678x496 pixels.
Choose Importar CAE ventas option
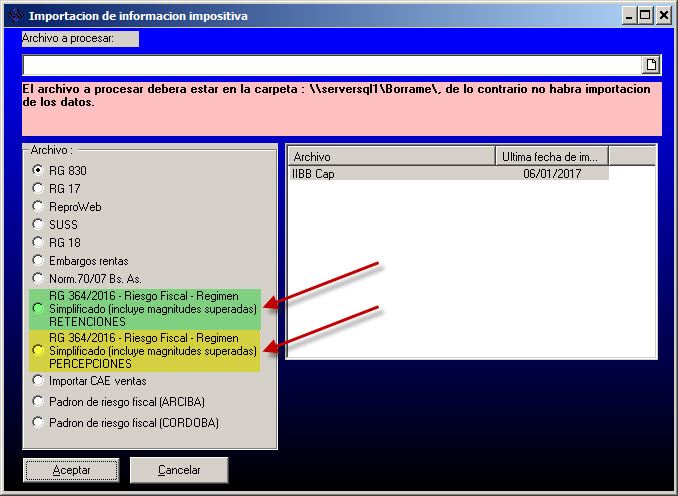(39, 380)
